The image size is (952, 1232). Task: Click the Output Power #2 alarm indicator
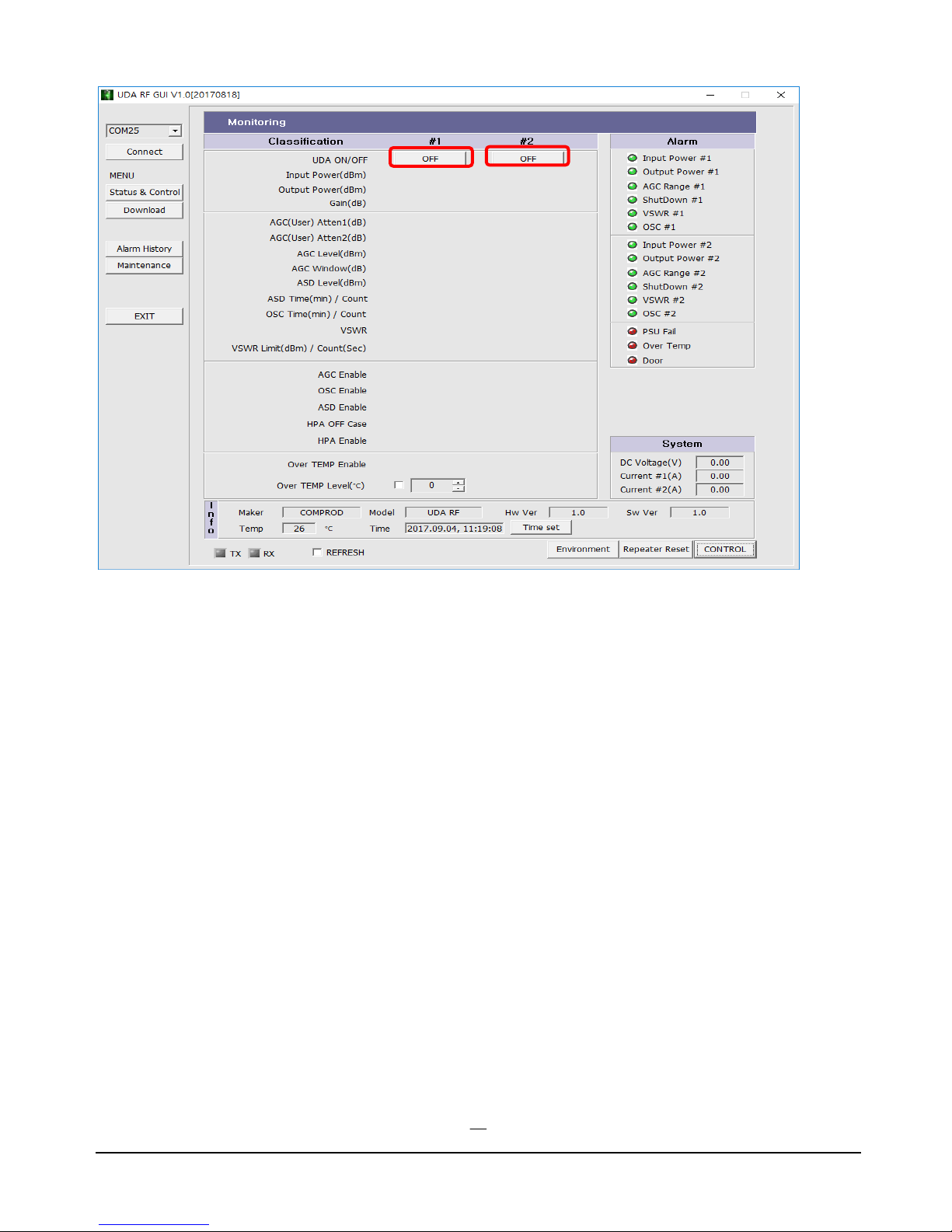point(632,258)
